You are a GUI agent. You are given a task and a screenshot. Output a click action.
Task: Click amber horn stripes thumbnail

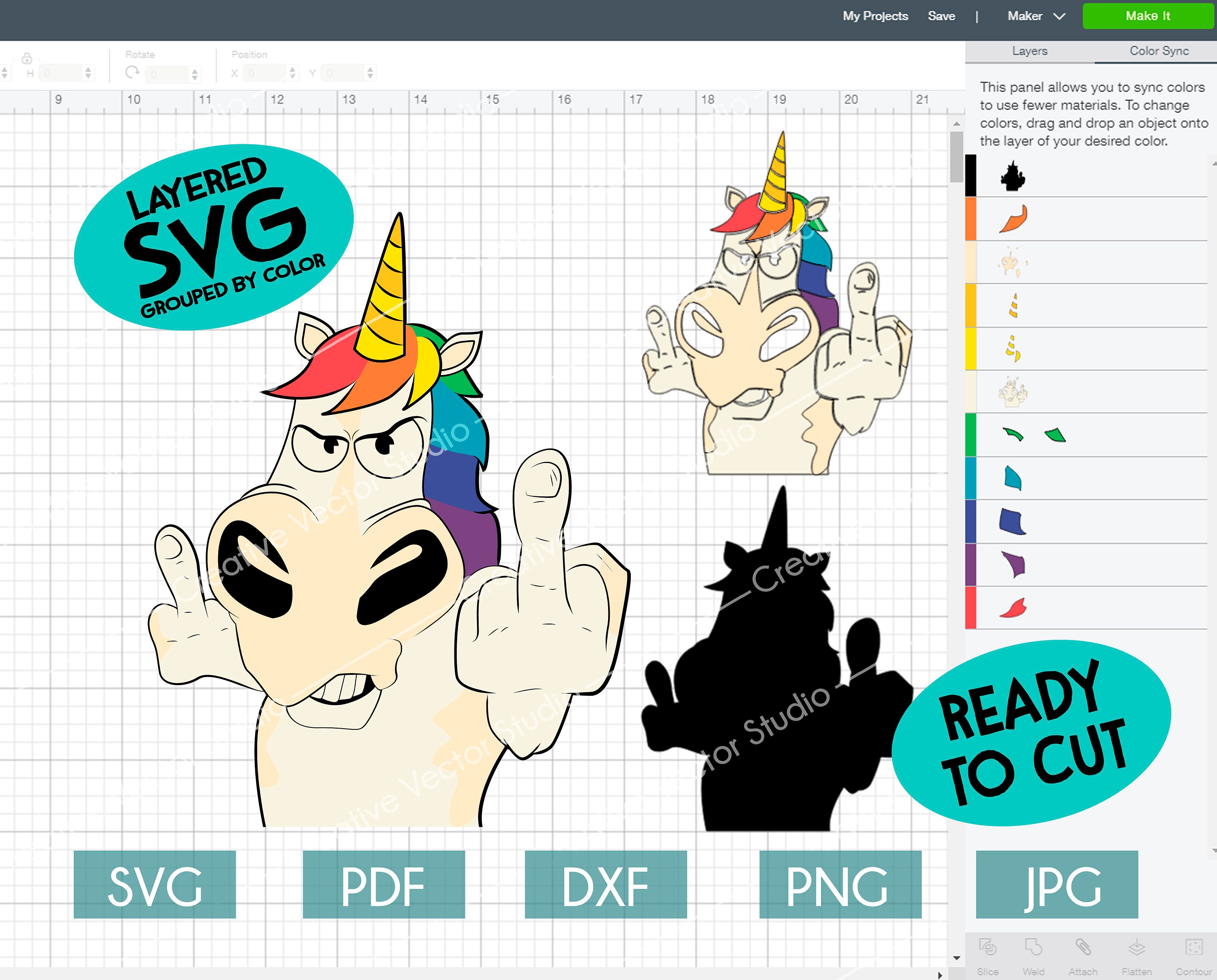[1014, 305]
